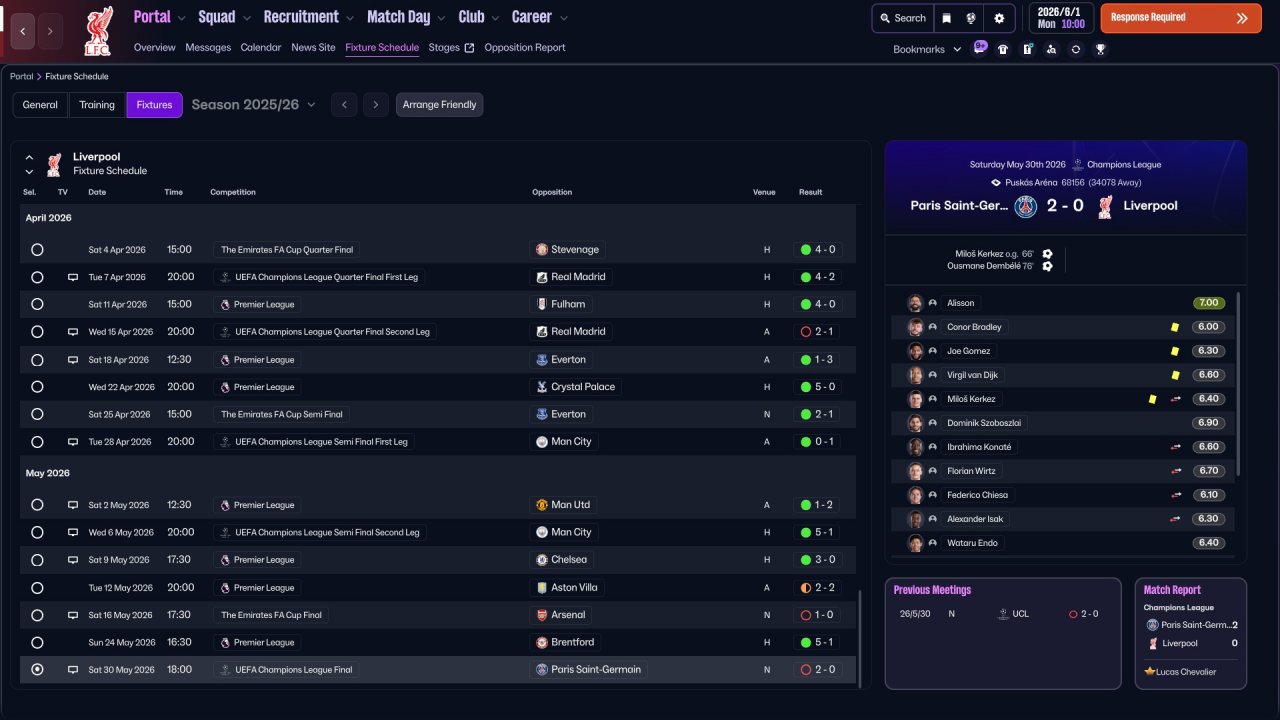The height and width of the screenshot is (720, 1280).
Task: Switch to the General tab
Action: 40,105
